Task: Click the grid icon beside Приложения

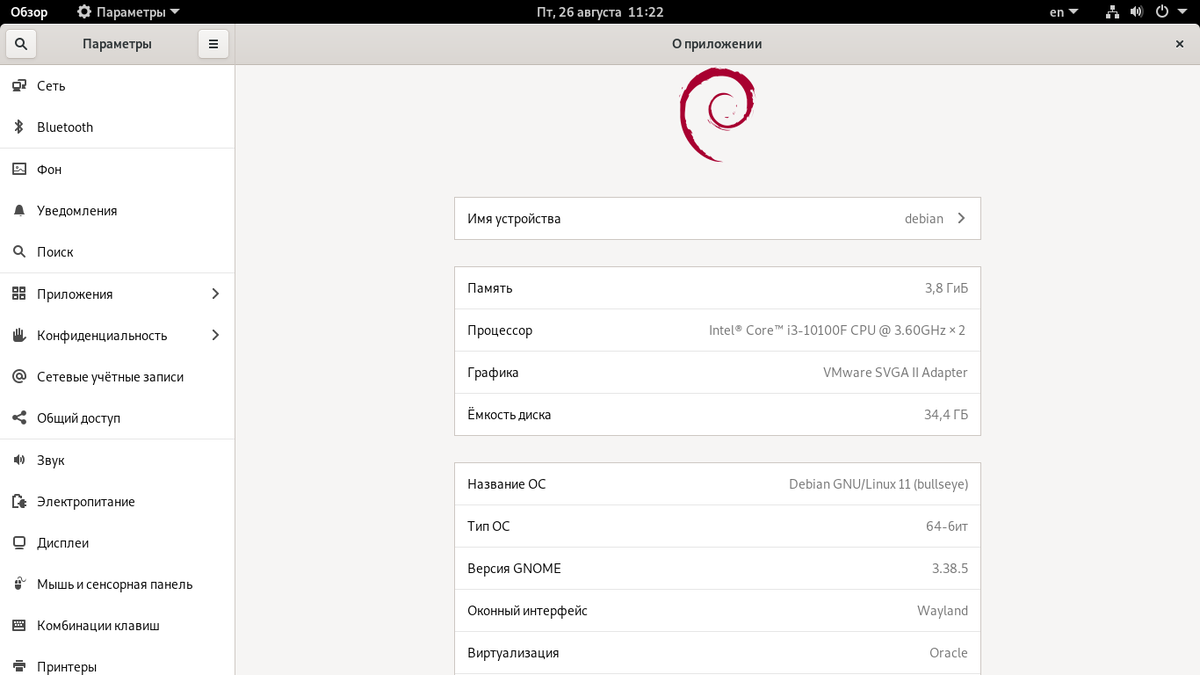Action: (x=18, y=294)
